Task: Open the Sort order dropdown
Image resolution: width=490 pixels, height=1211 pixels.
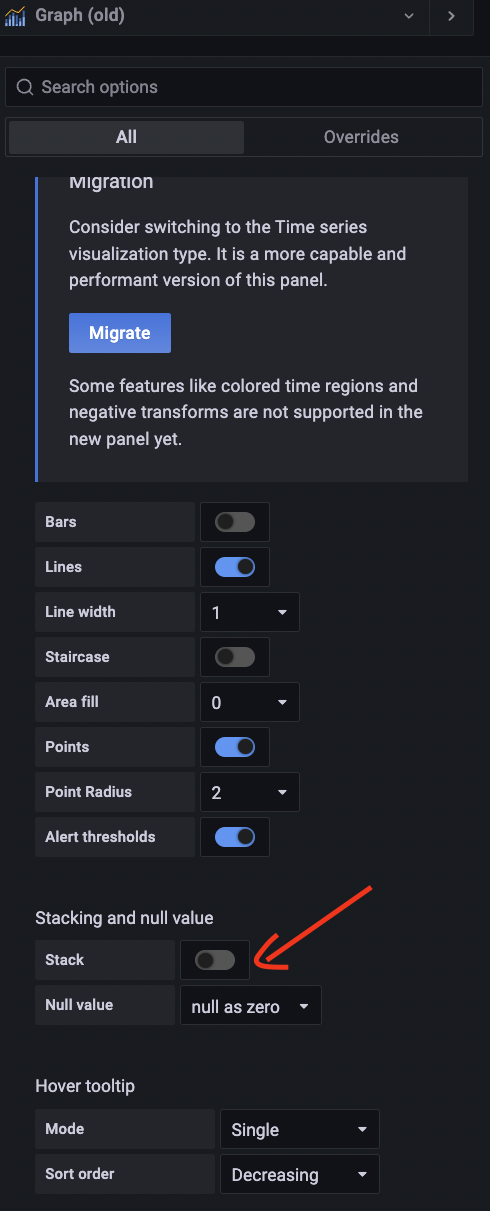Action: (300, 1174)
